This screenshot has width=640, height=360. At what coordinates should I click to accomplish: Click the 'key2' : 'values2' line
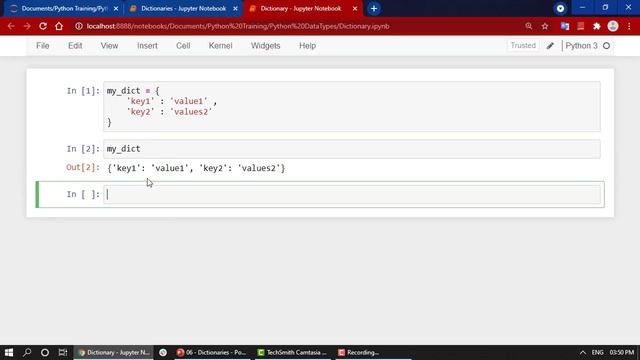click(x=169, y=112)
